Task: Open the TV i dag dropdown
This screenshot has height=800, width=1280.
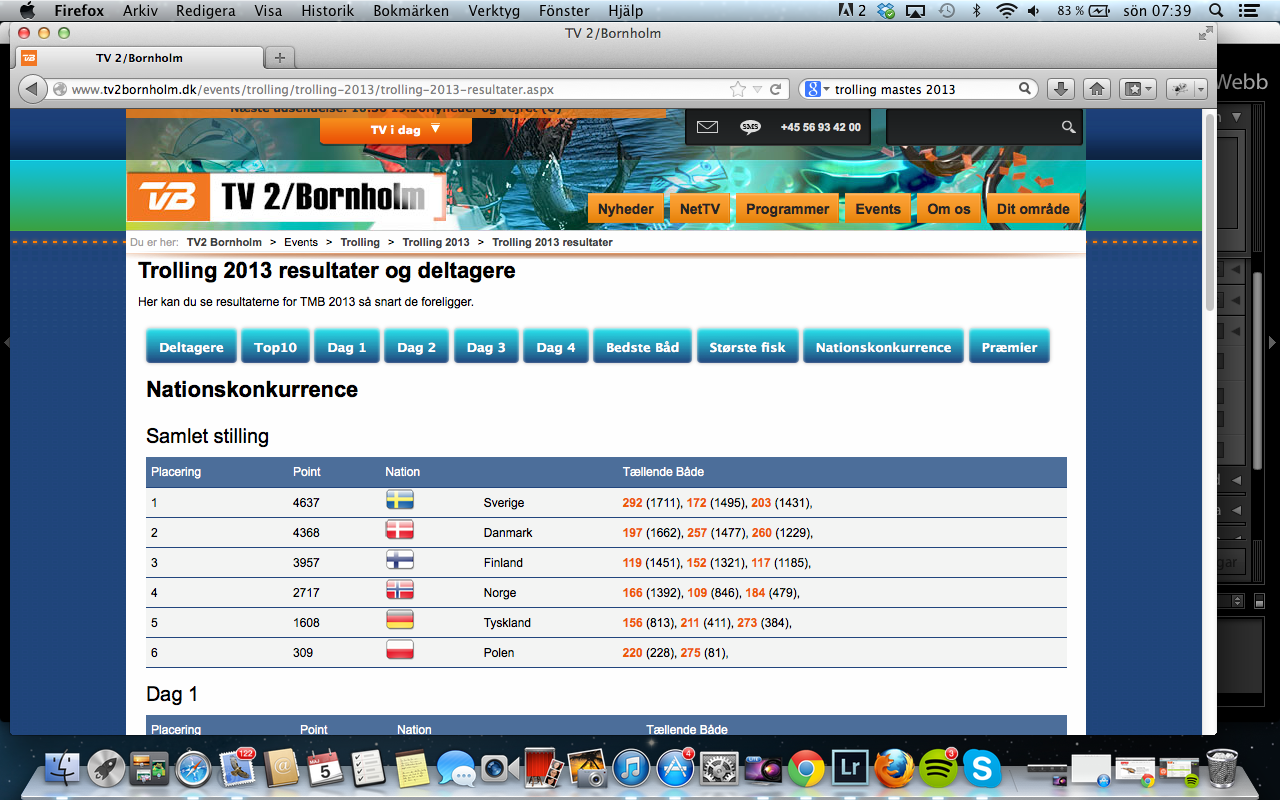Action: coord(396,130)
